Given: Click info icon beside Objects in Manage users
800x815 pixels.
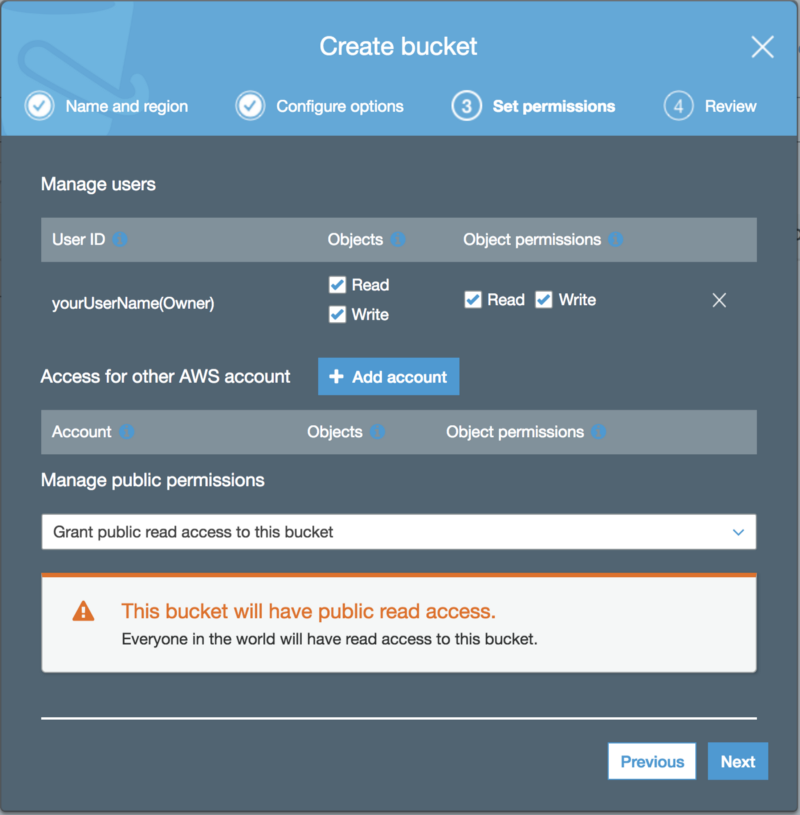Looking at the screenshot, I should pyautogui.click(x=398, y=240).
